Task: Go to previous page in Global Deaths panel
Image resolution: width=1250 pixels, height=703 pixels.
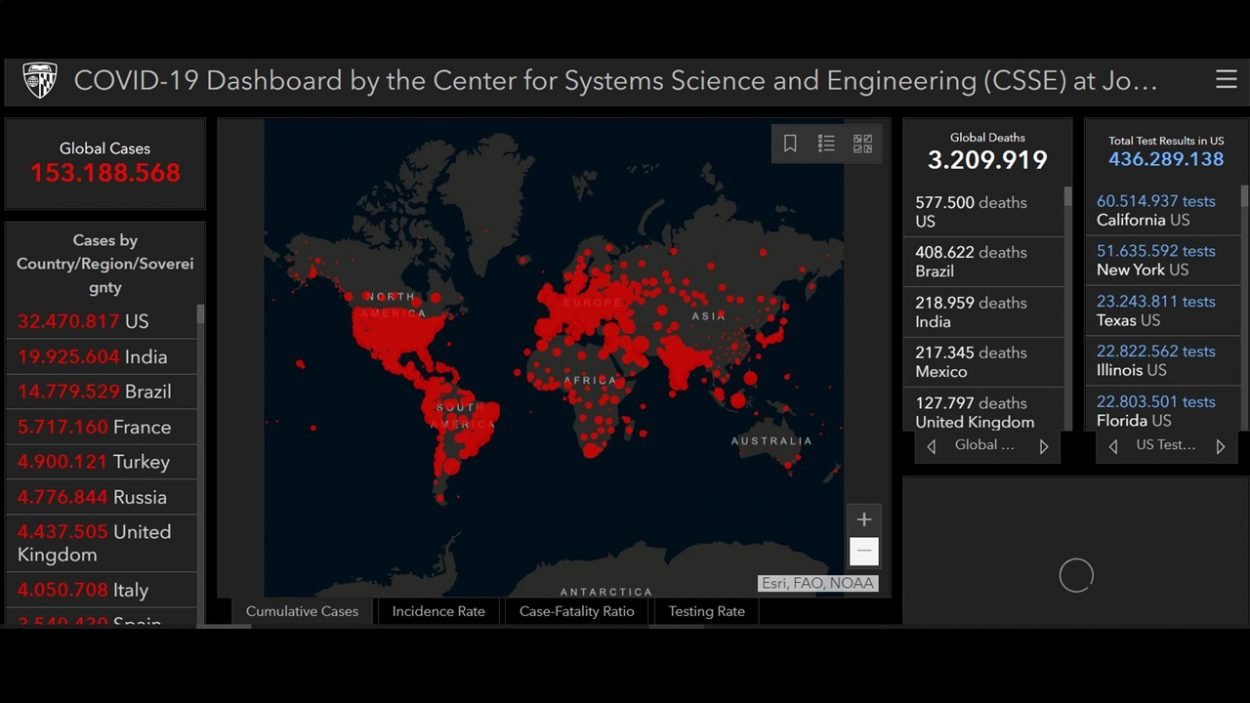Action: pos(932,447)
